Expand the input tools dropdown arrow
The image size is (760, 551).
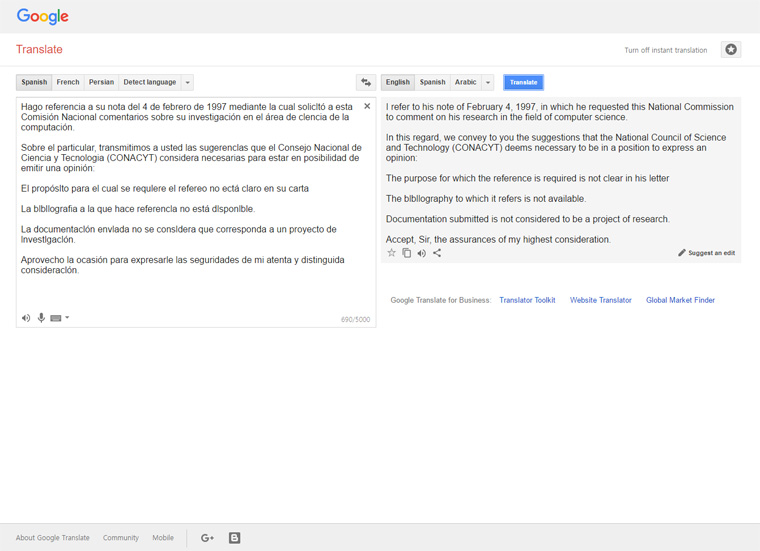pos(67,318)
